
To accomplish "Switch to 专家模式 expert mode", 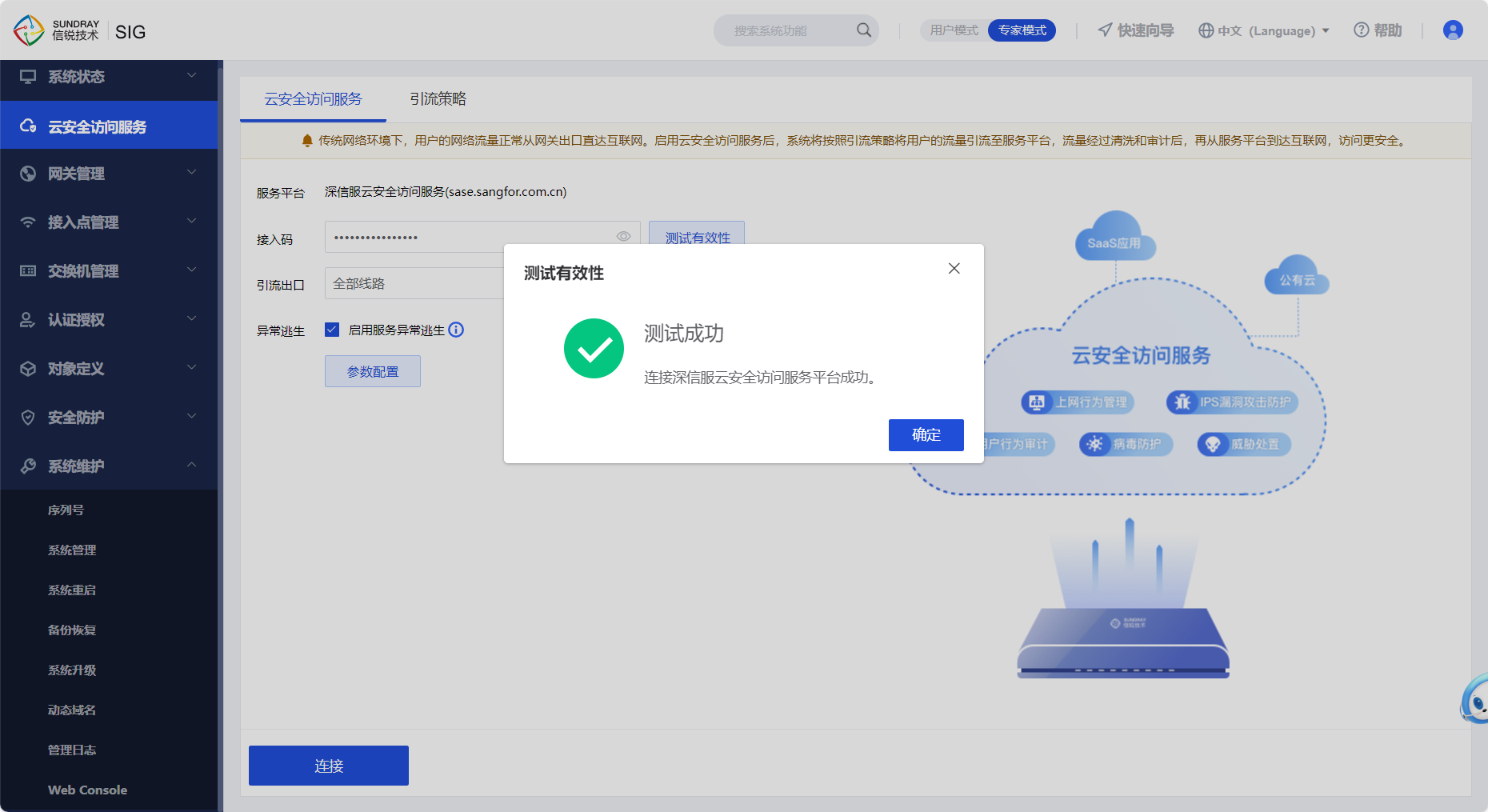I will tap(1022, 30).
